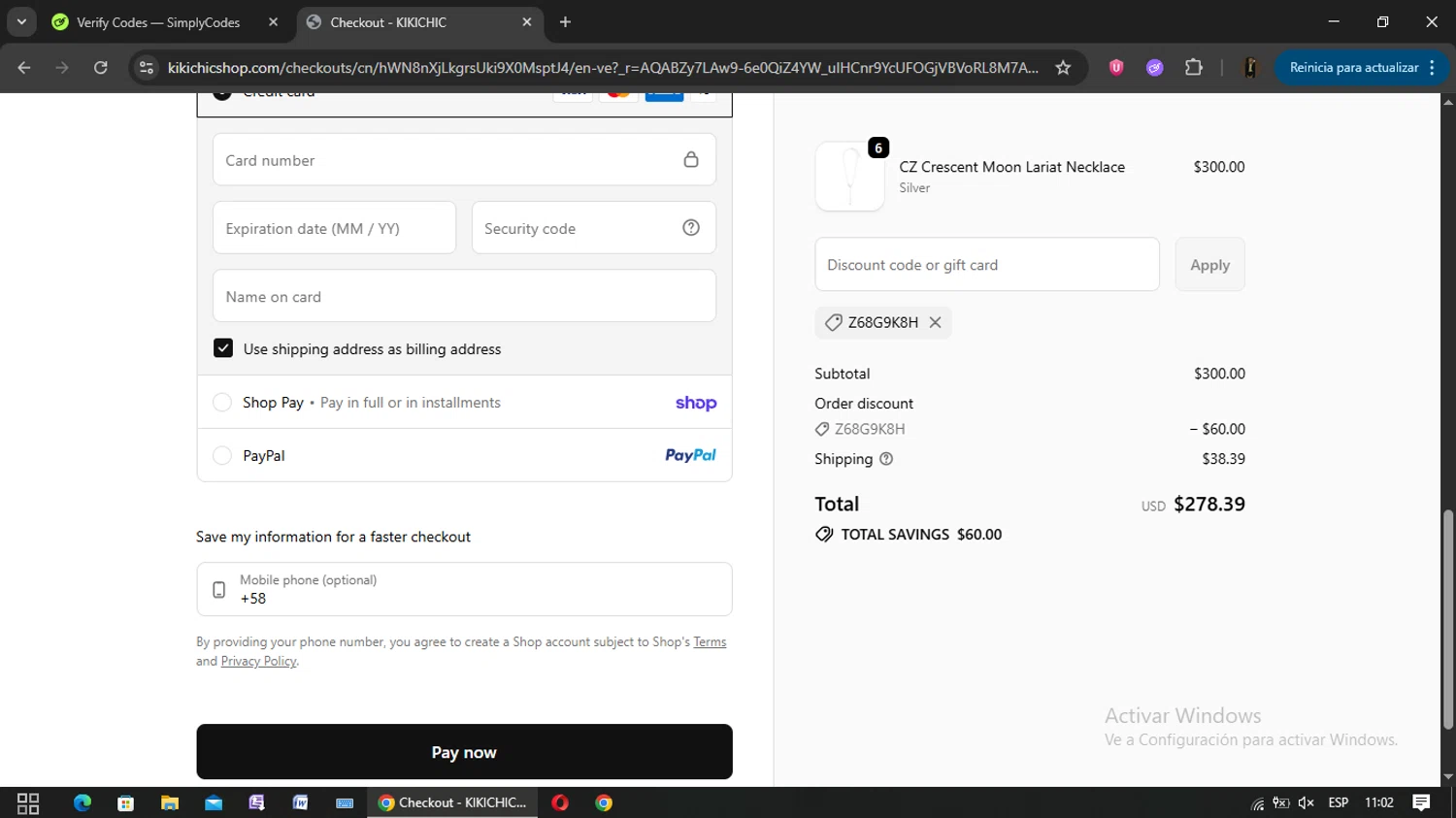
Task: Click TOTAL SAVINGS $60.00 text
Action: tap(921, 535)
